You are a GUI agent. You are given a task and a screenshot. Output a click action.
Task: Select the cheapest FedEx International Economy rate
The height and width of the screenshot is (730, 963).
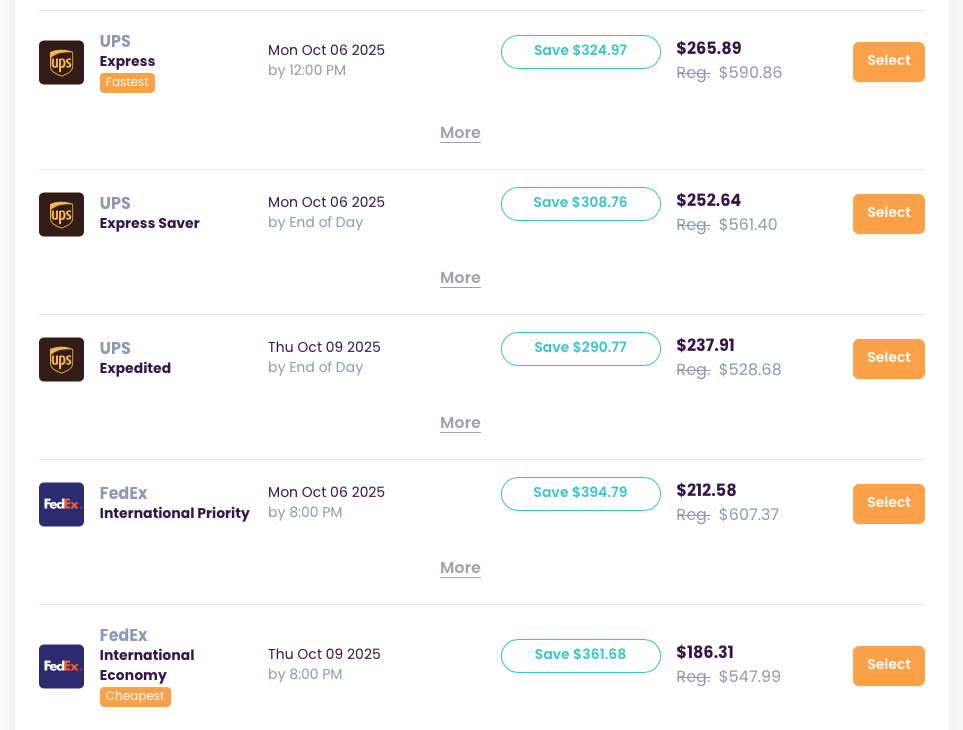click(888, 666)
